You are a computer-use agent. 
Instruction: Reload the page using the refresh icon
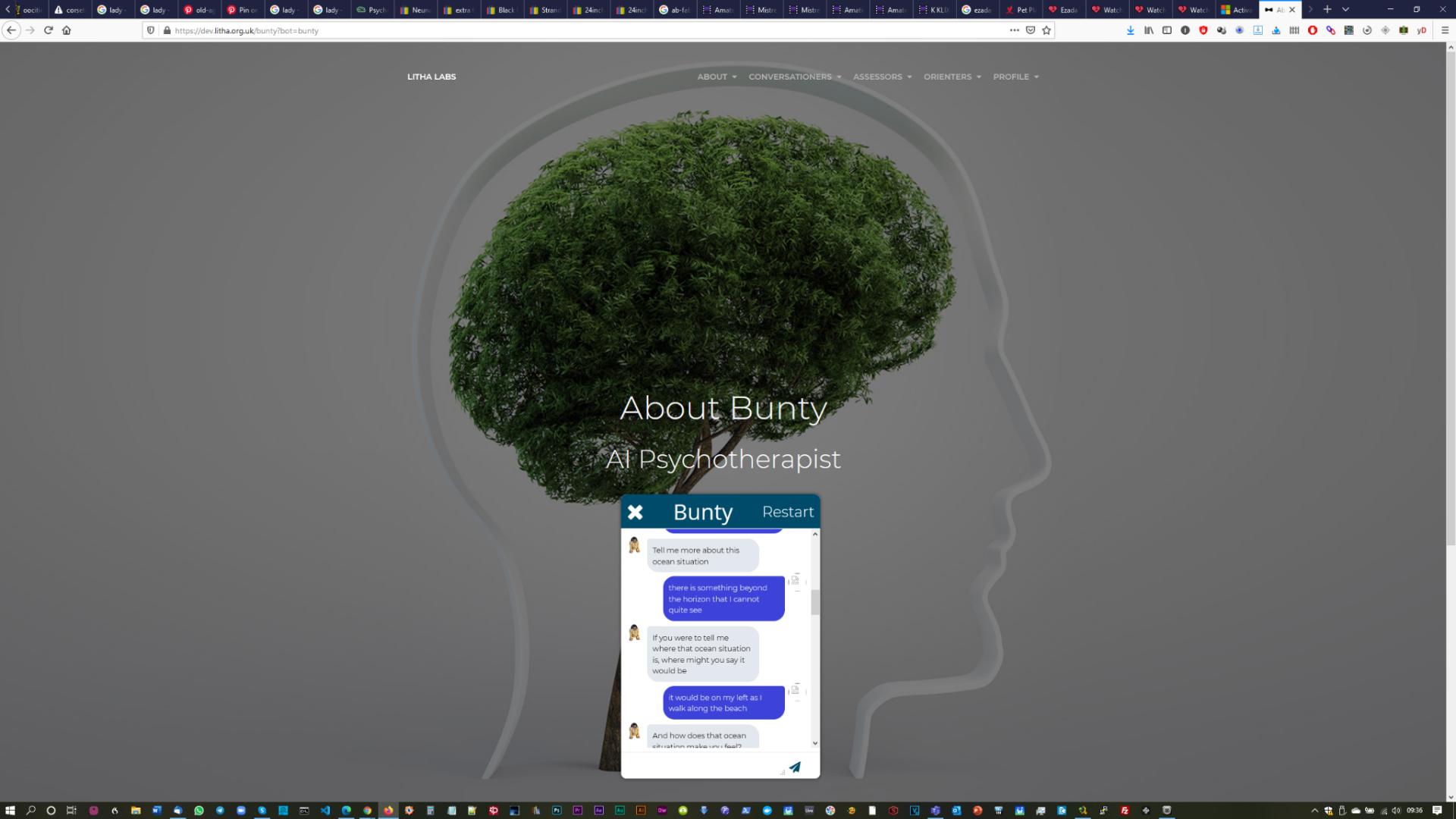48,30
